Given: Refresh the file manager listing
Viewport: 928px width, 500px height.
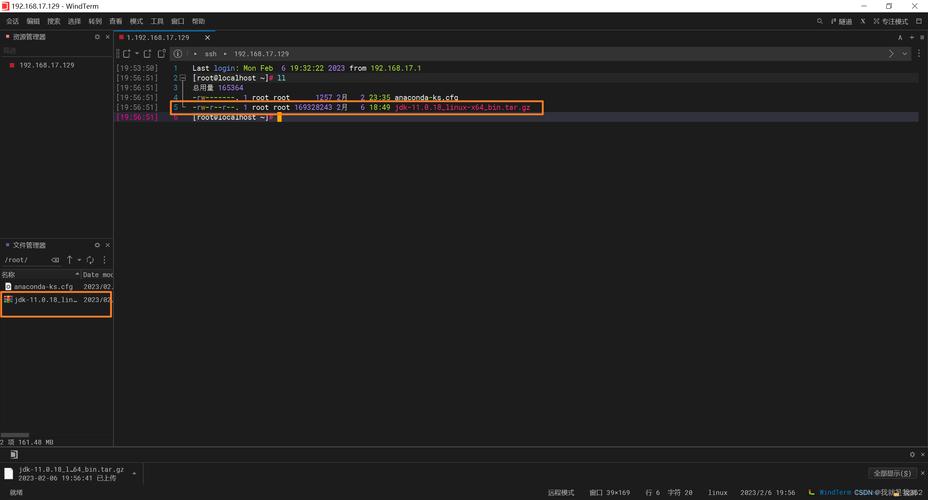Looking at the screenshot, I should 91,260.
